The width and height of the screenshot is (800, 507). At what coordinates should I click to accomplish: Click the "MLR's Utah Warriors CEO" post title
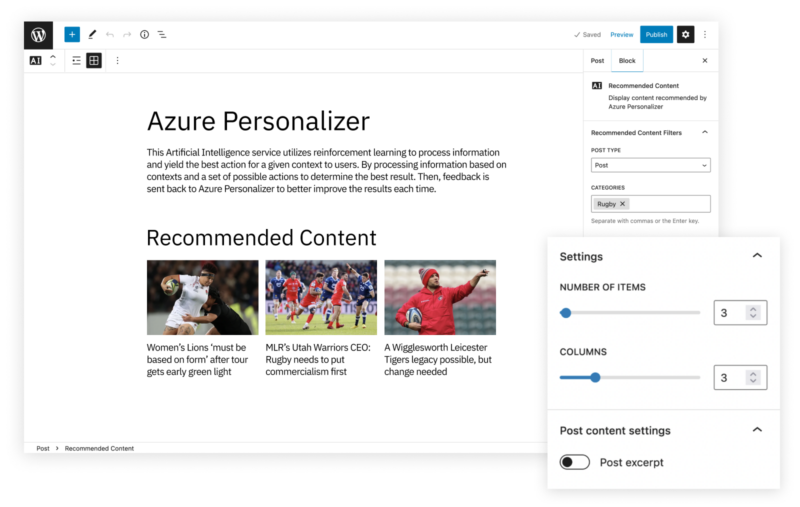[318, 360]
